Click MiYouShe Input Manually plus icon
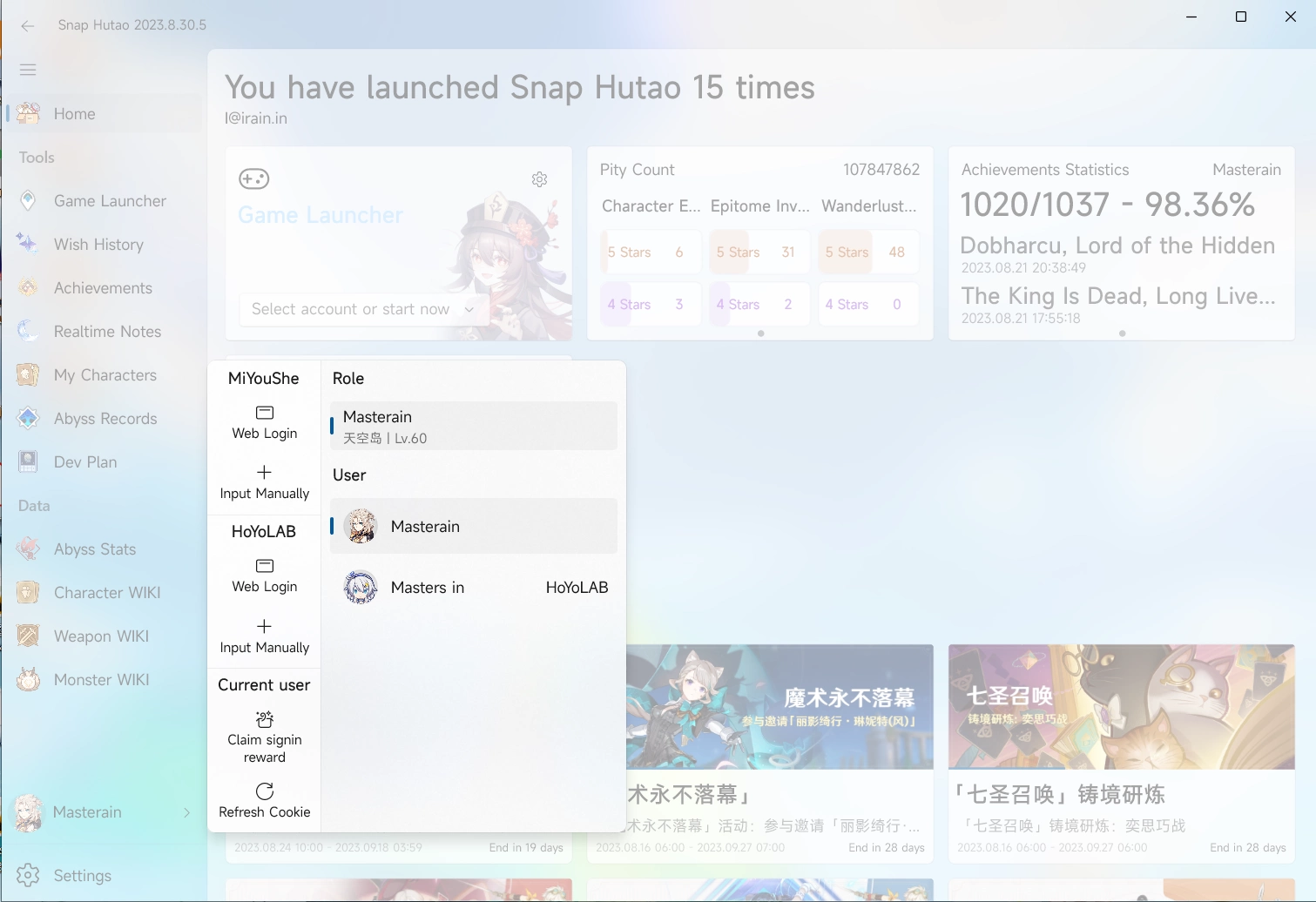Screen dimensions: 1316x902 pyautogui.click(x=265, y=473)
